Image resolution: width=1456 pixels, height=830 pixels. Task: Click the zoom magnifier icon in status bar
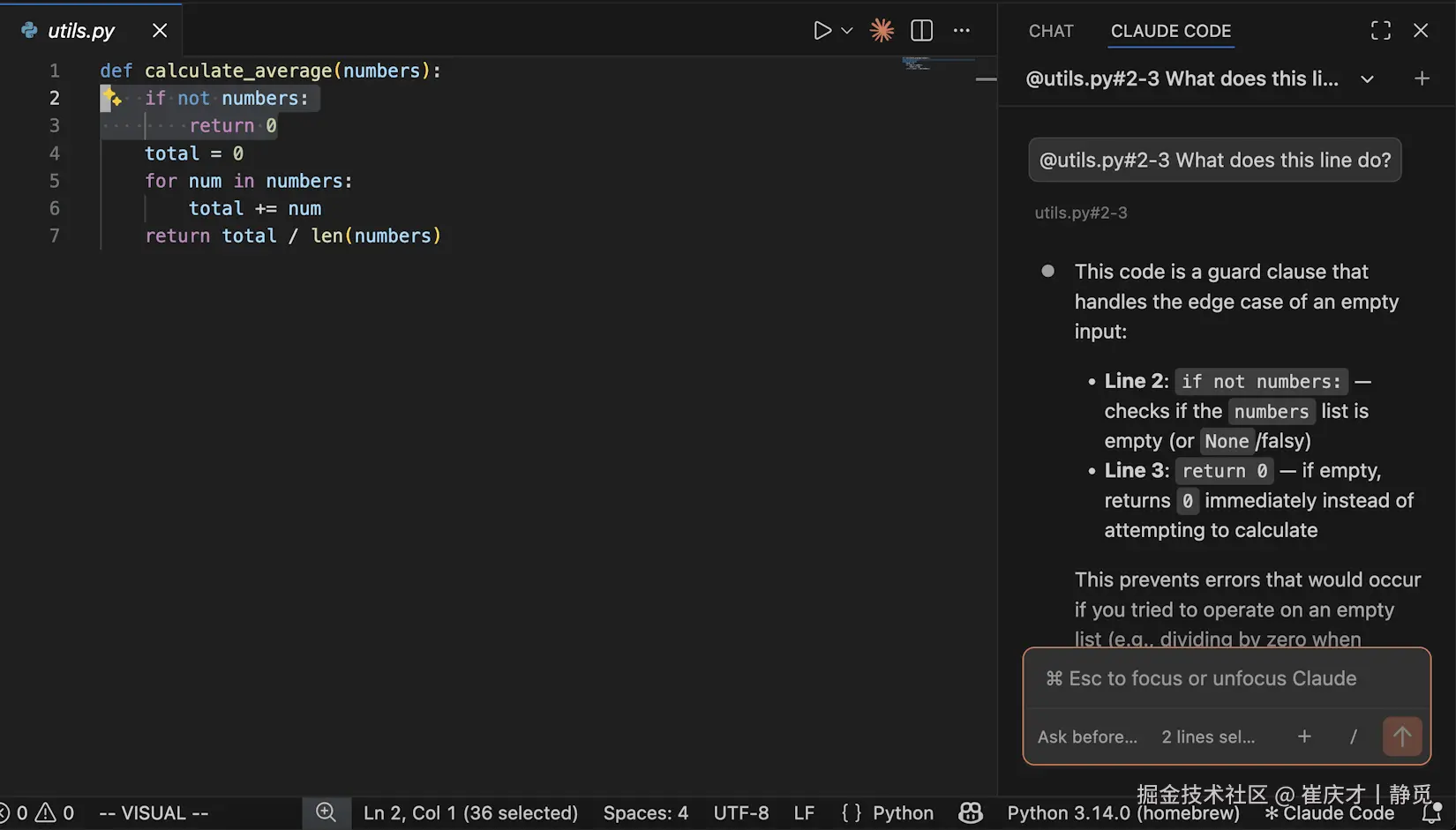326,812
